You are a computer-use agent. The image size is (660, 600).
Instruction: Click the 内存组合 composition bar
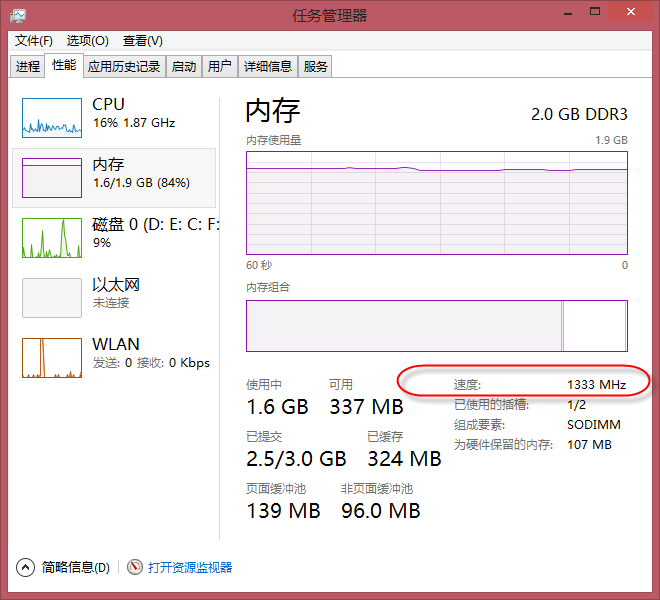[437, 326]
